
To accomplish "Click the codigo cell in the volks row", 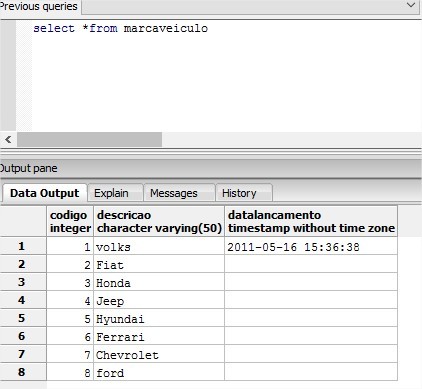I will click(70, 247).
